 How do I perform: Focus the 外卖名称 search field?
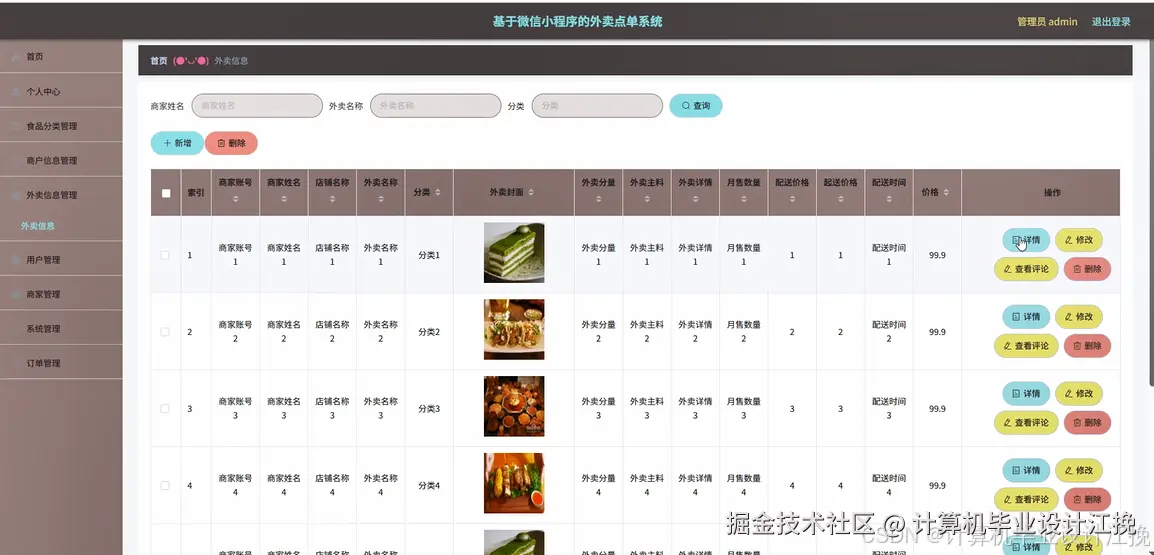click(x=436, y=105)
